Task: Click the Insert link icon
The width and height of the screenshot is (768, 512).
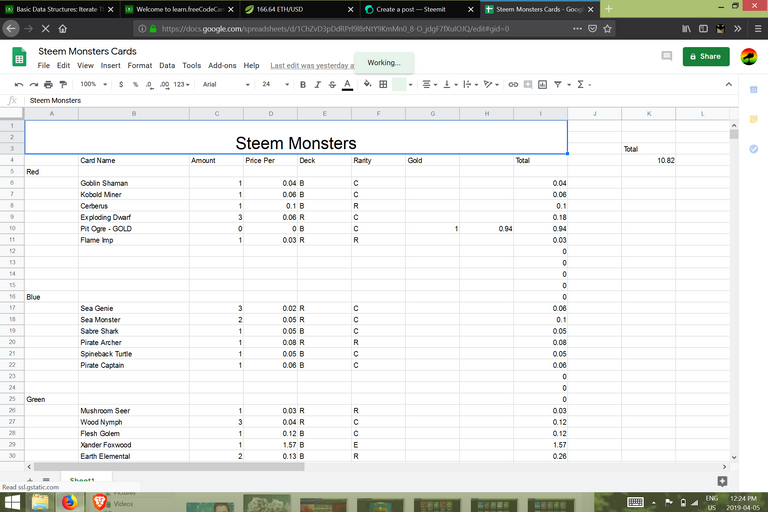Action: pyautogui.click(x=513, y=84)
